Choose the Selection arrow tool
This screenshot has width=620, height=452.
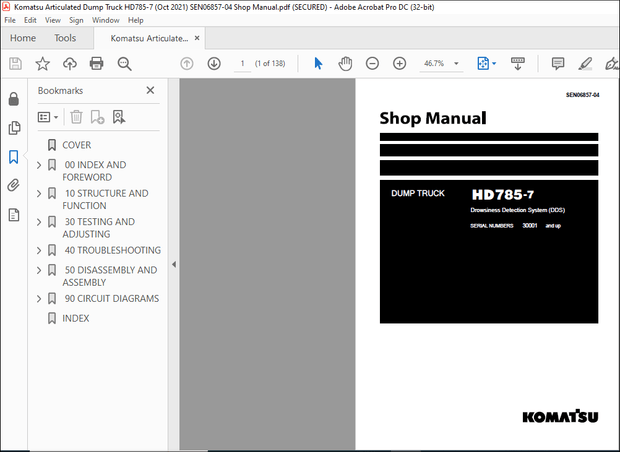point(318,63)
